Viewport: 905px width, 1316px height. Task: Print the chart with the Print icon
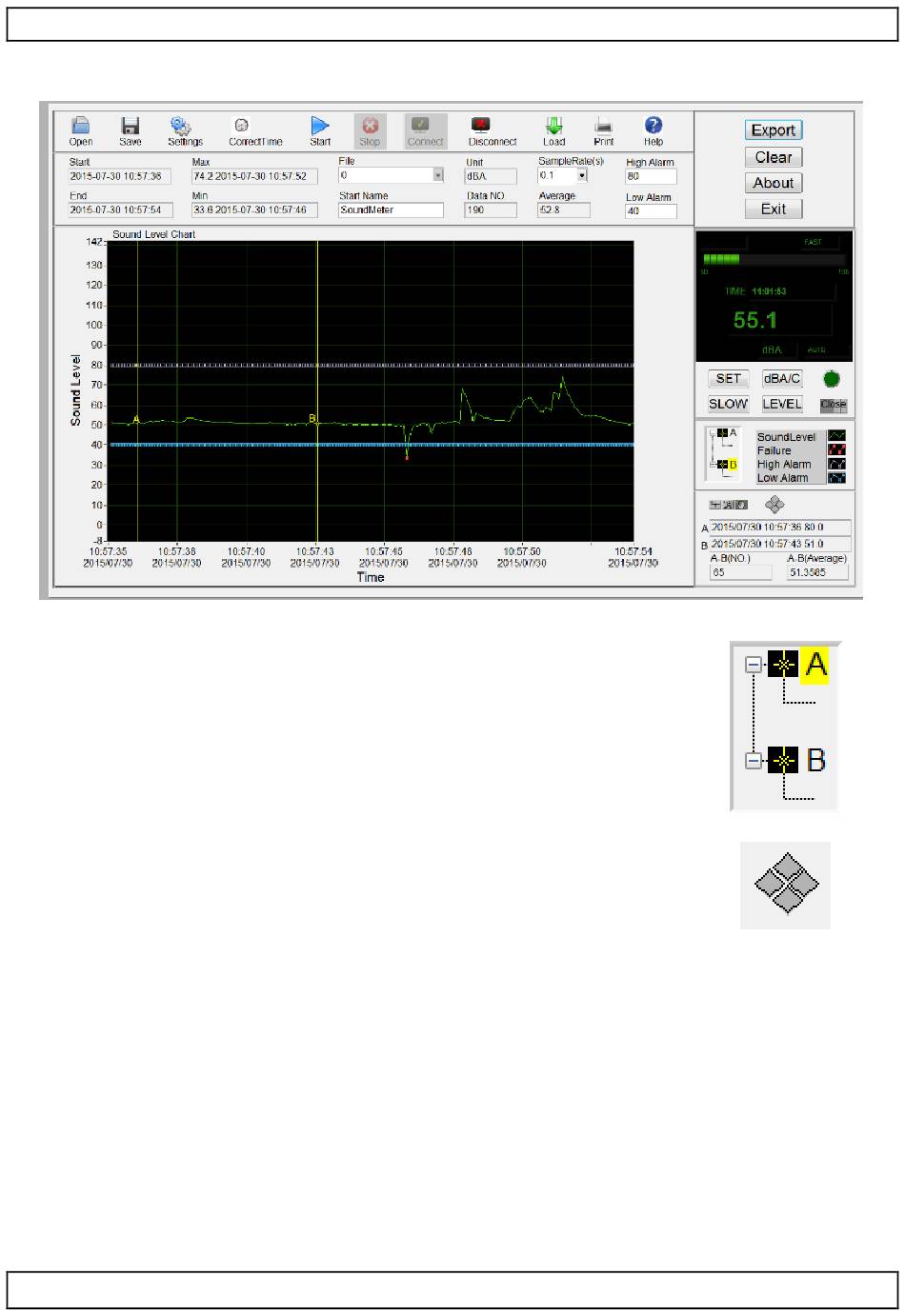[603, 126]
